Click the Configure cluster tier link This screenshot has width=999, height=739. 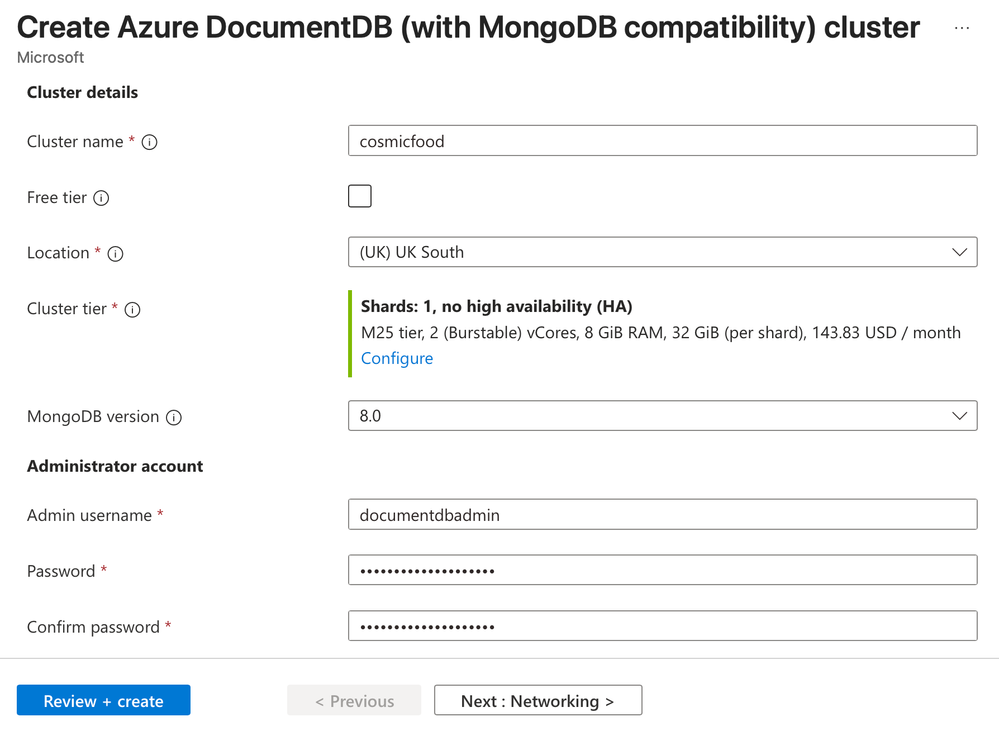pos(397,358)
